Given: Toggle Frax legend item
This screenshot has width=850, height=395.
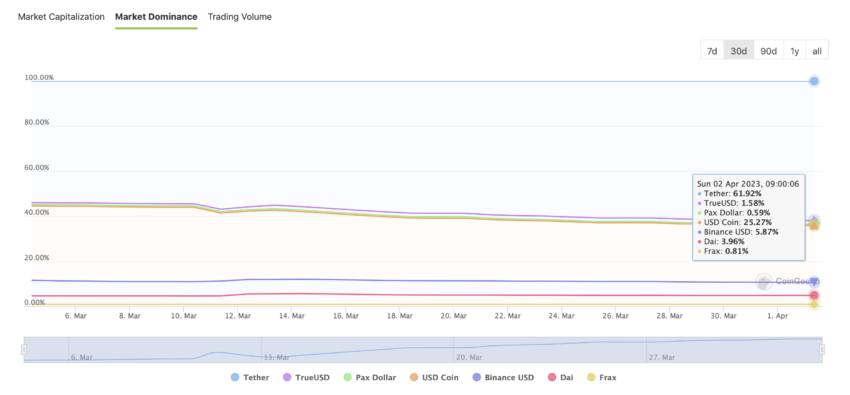Looking at the screenshot, I should point(601,378).
